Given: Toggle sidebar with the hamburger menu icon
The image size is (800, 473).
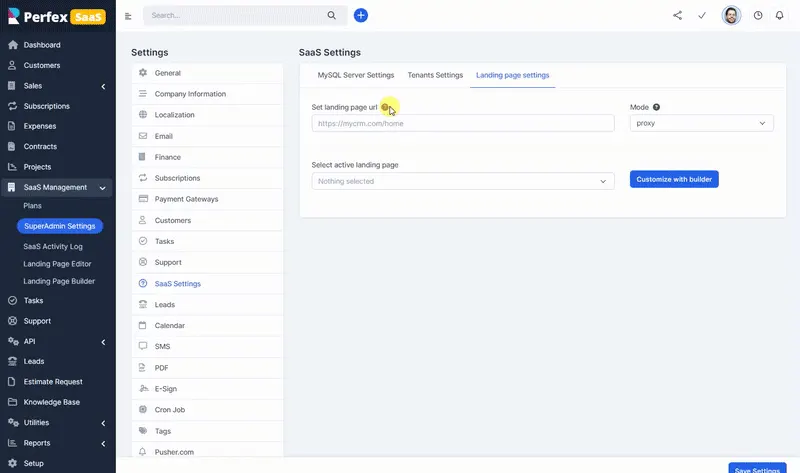Looking at the screenshot, I should tap(128, 16).
